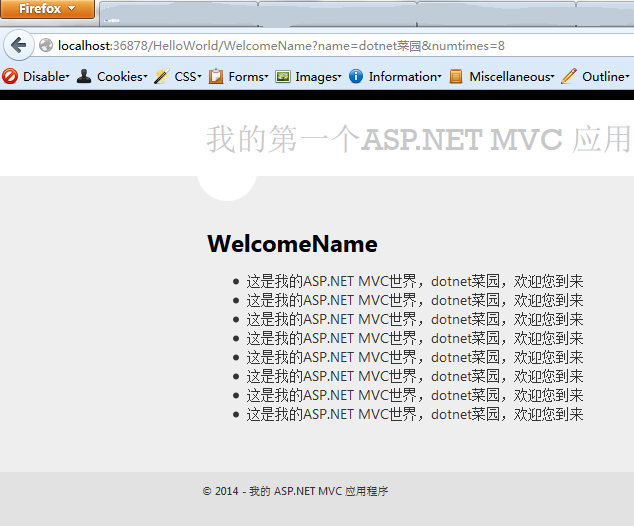Open the Miscellaneous toolbar menu

512,77
